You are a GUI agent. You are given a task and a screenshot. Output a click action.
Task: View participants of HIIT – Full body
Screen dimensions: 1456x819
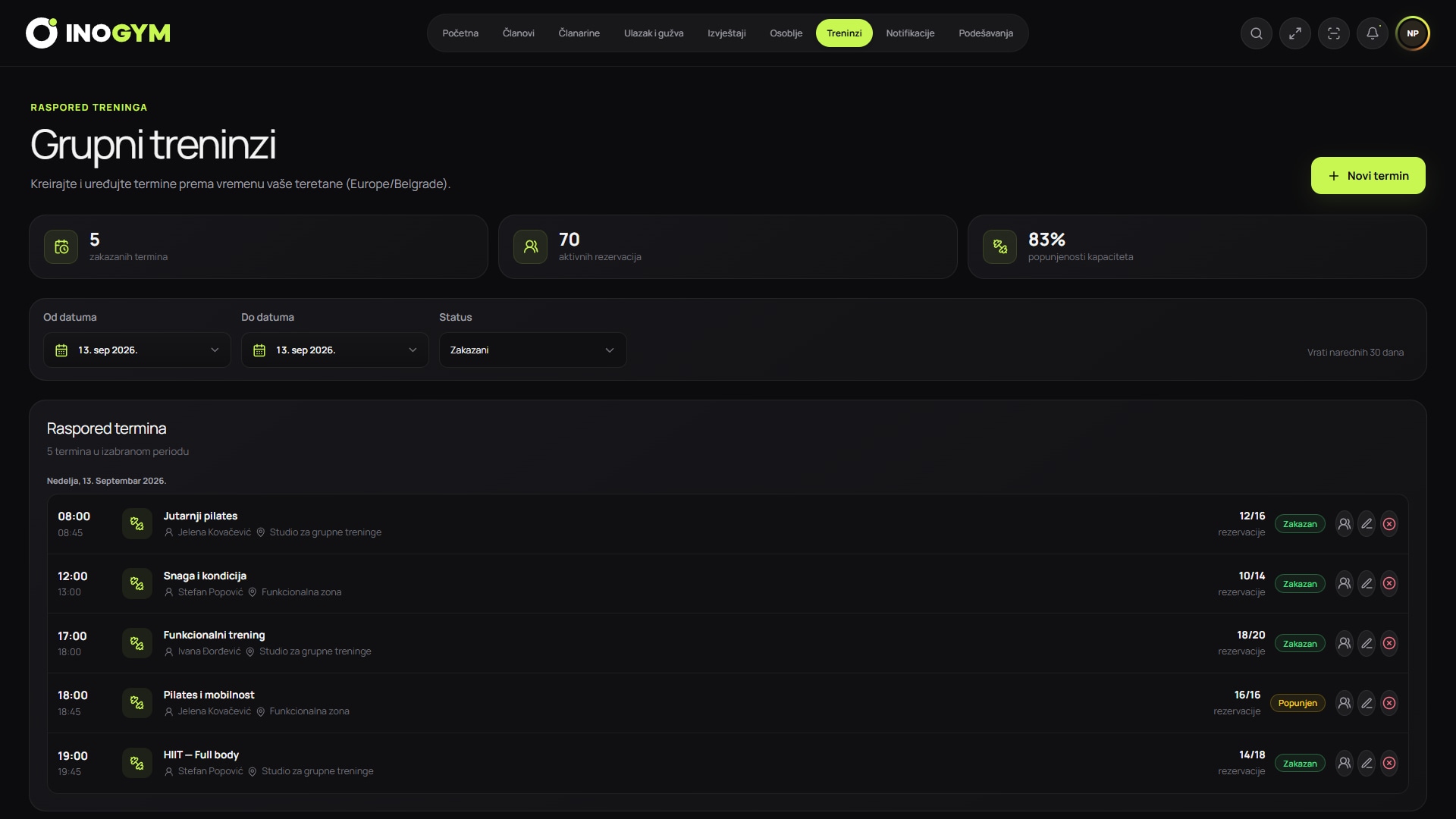coord(1345,763)
